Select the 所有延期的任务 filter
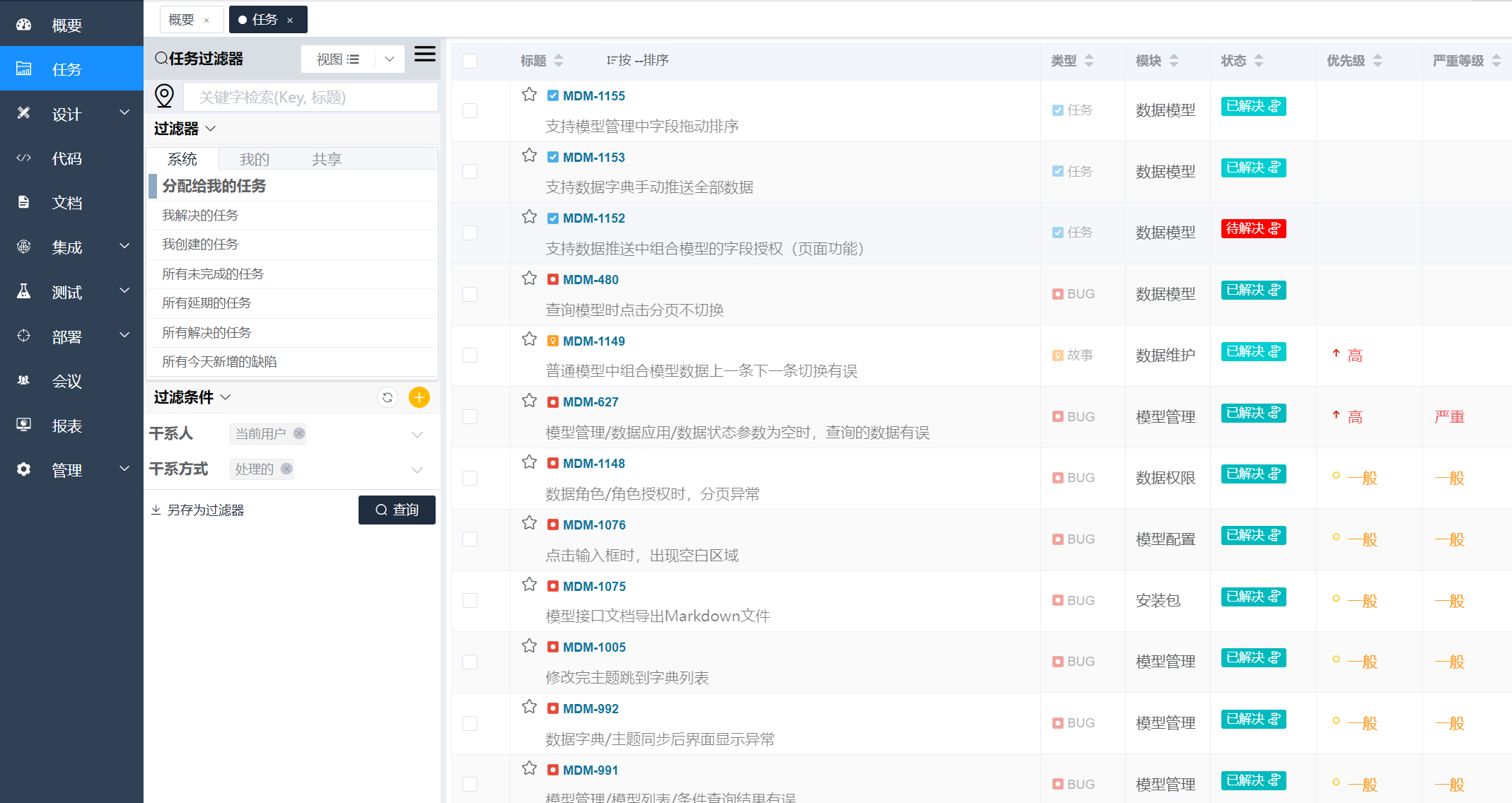 coord(207,303)
